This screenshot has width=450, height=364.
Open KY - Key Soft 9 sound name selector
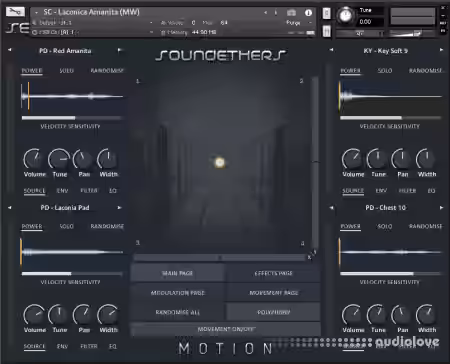[386, 51]
